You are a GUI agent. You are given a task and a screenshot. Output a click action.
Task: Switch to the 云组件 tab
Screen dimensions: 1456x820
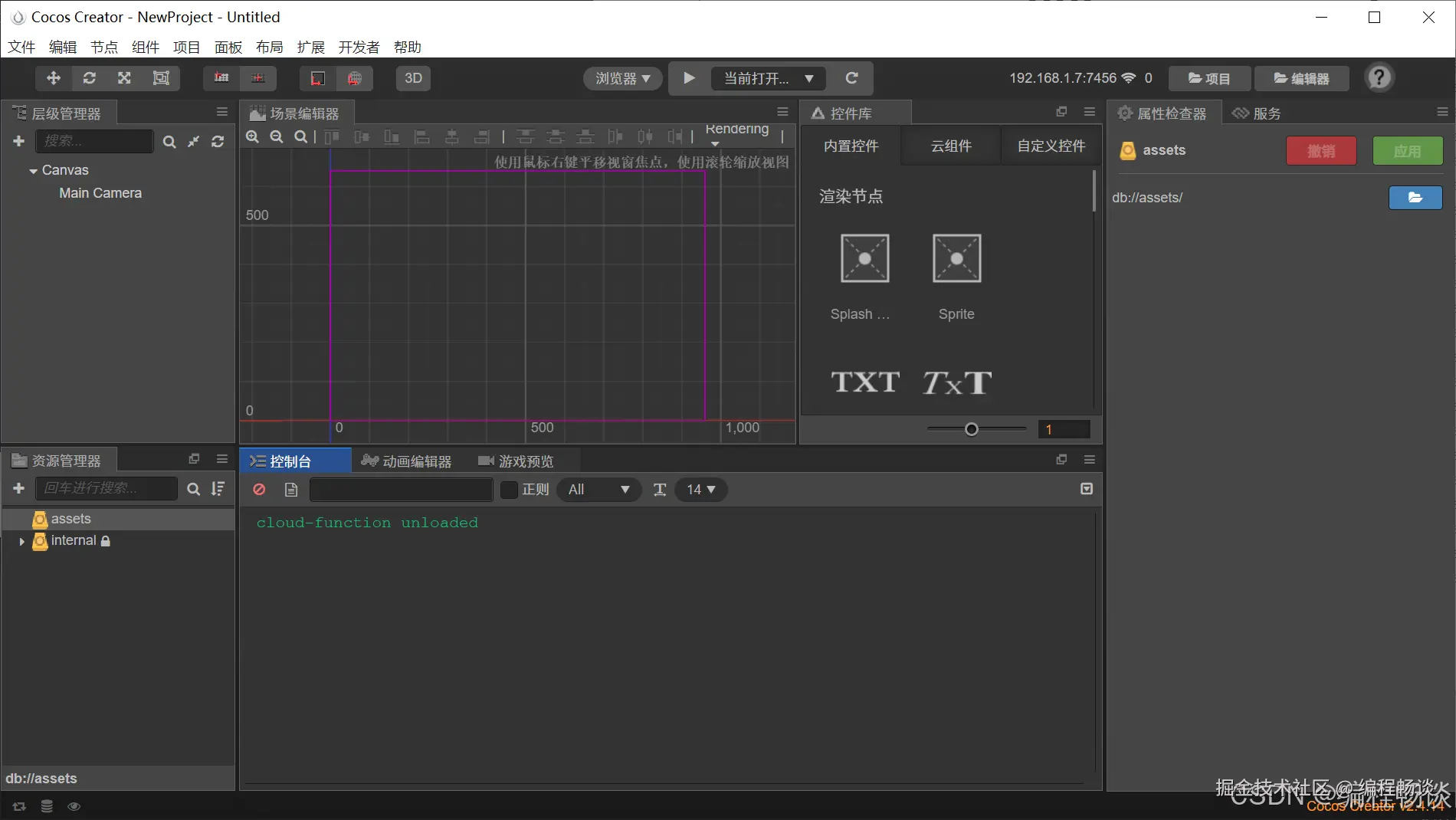[x=950, y=146]
